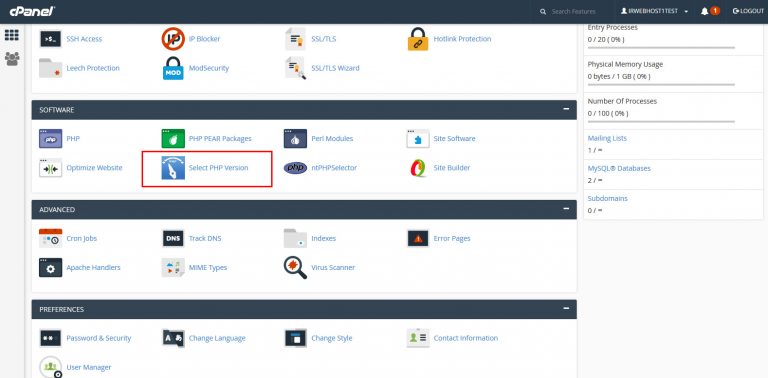Viewport: 768px width, 378px height.
Task: Click the Site Builder text link
Action: [x=452, y=167]
